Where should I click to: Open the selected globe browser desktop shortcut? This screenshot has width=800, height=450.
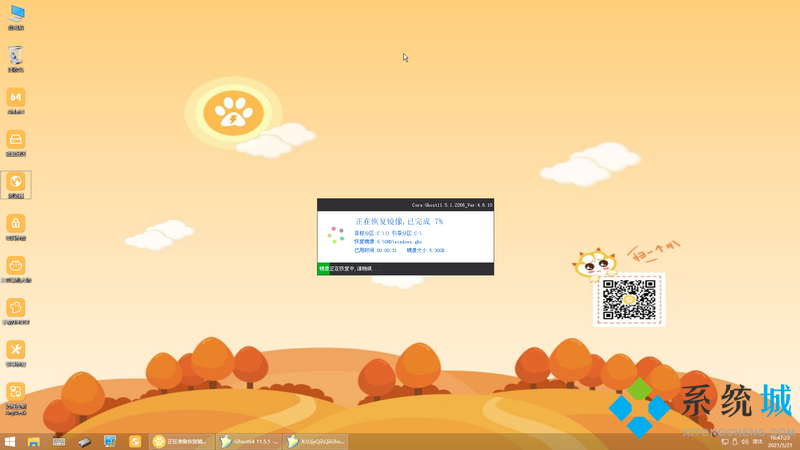(16, 183)
